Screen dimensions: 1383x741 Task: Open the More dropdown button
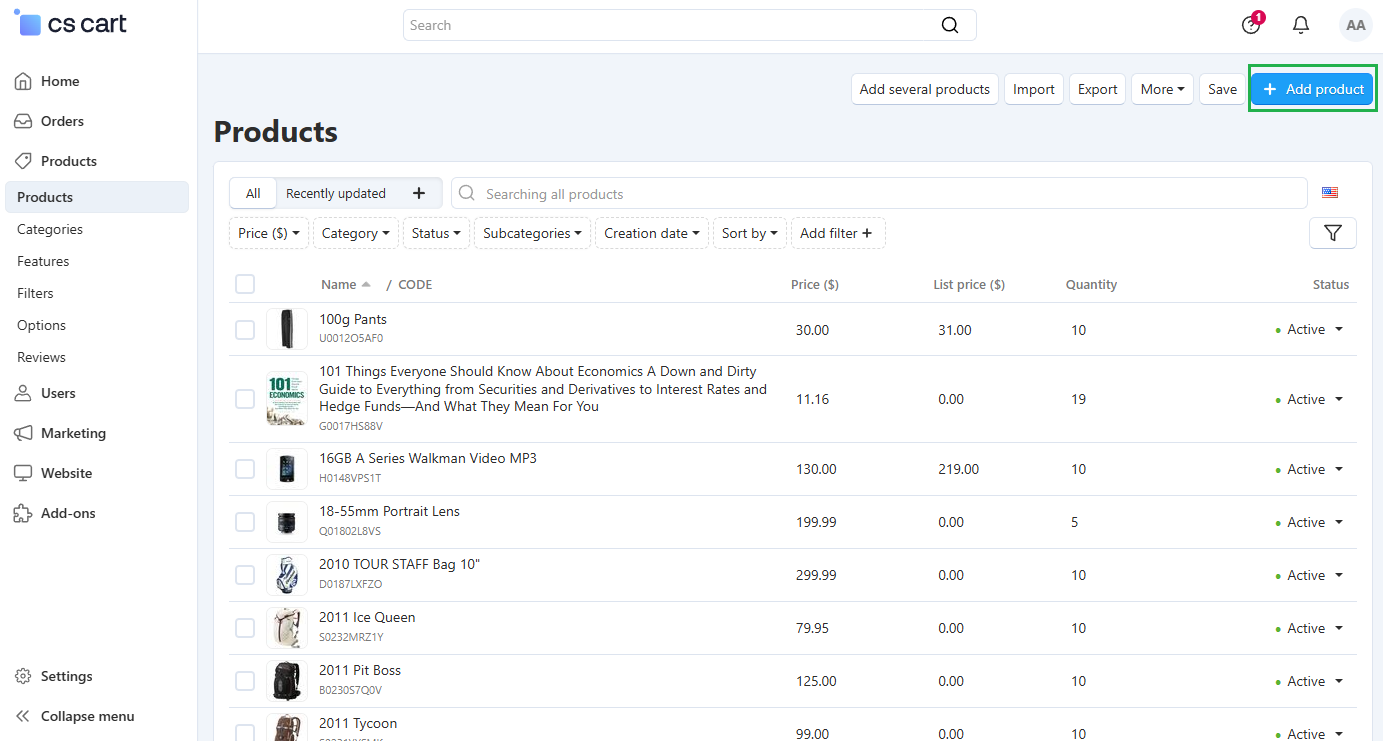pos(1162,89)
